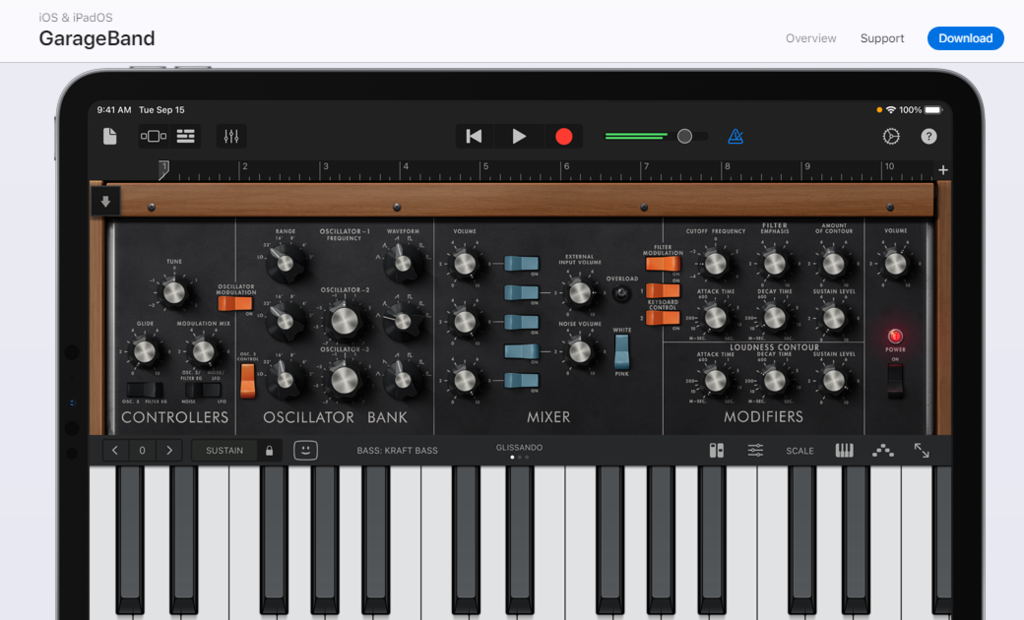Click the Modulation Mix knob
Image resolution: width=1024 pixels, height=620 pixels.
click(x=203, y=352)
